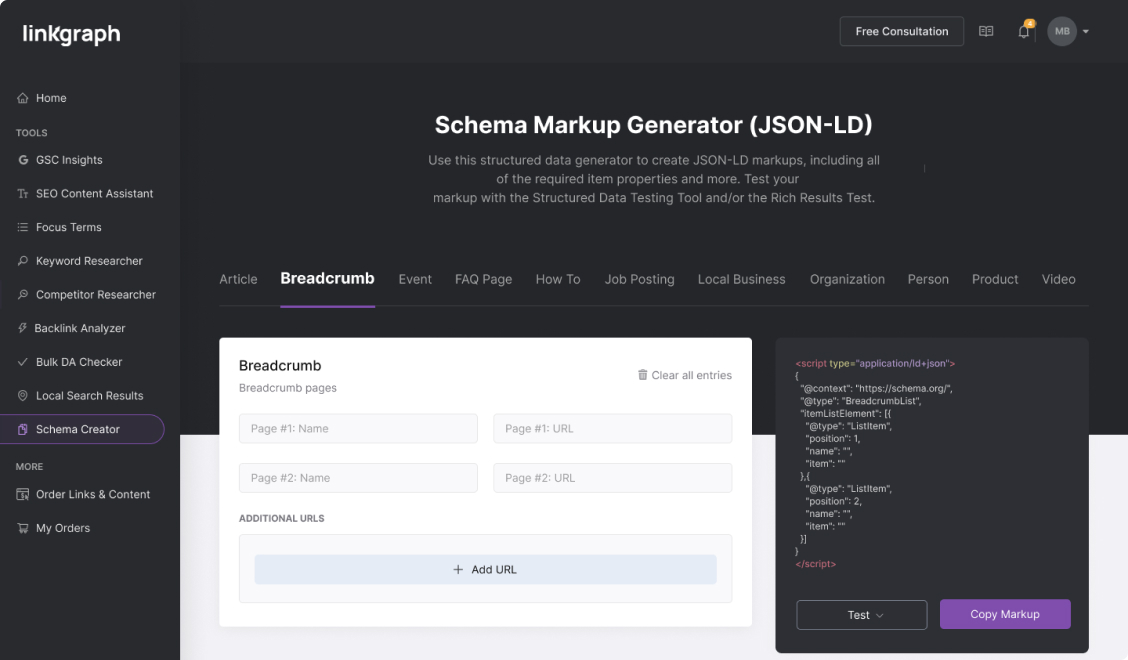The image size is (1128, 660).
Task: Click the "ADDITIONAL URLS" label
Action: pyautogui.click(x=281, y=518)
